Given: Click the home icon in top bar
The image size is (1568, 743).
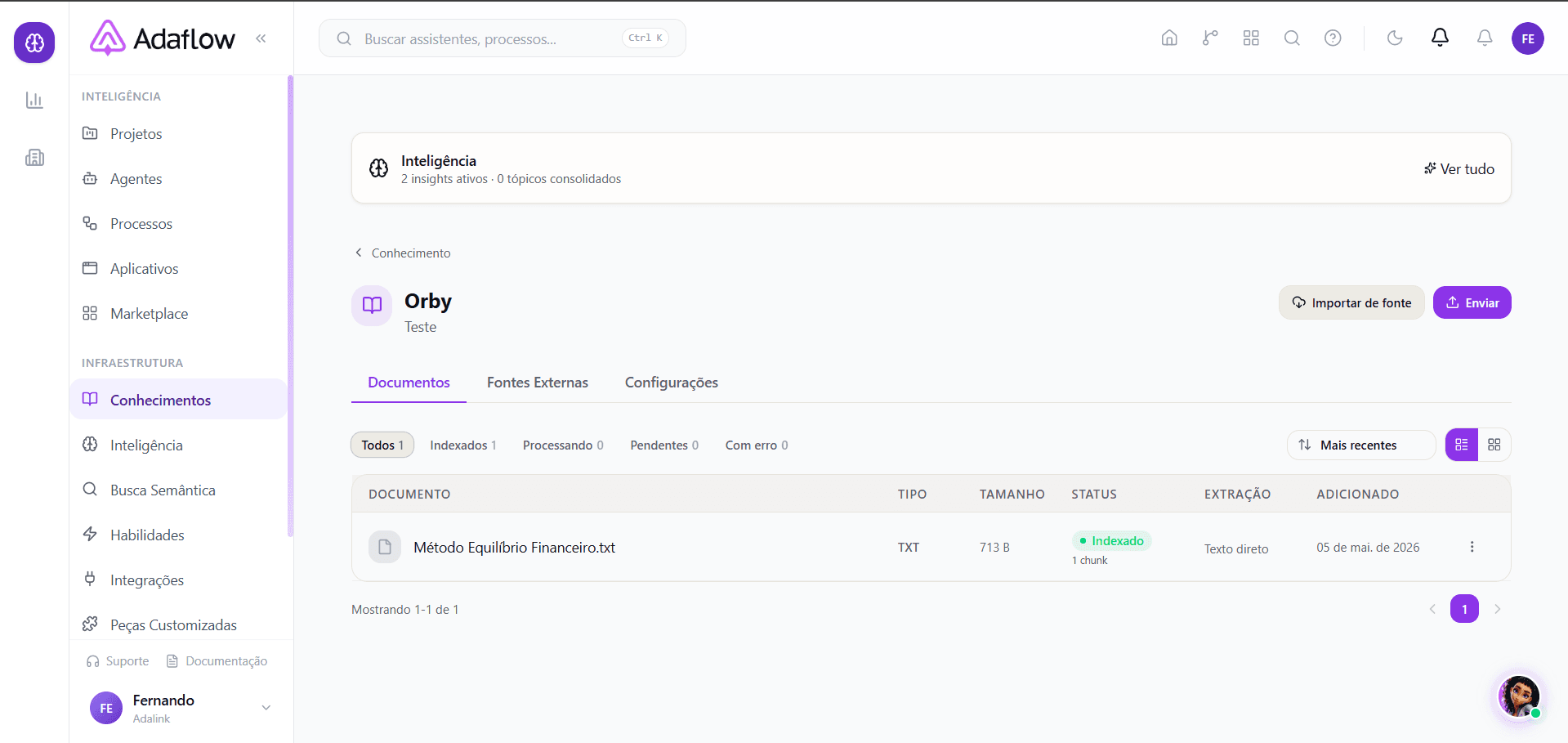Looking at the screenshot, I should [1169, 38].
